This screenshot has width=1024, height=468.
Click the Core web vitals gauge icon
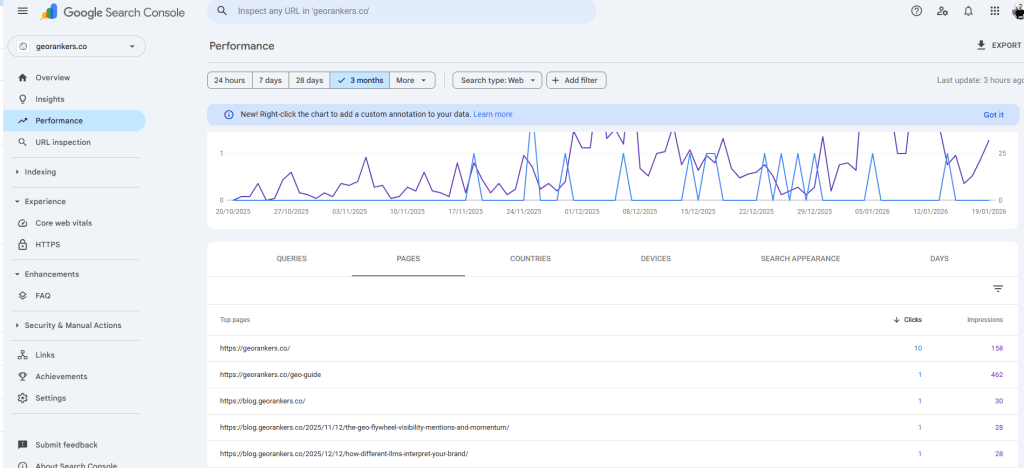pos(23,223)
